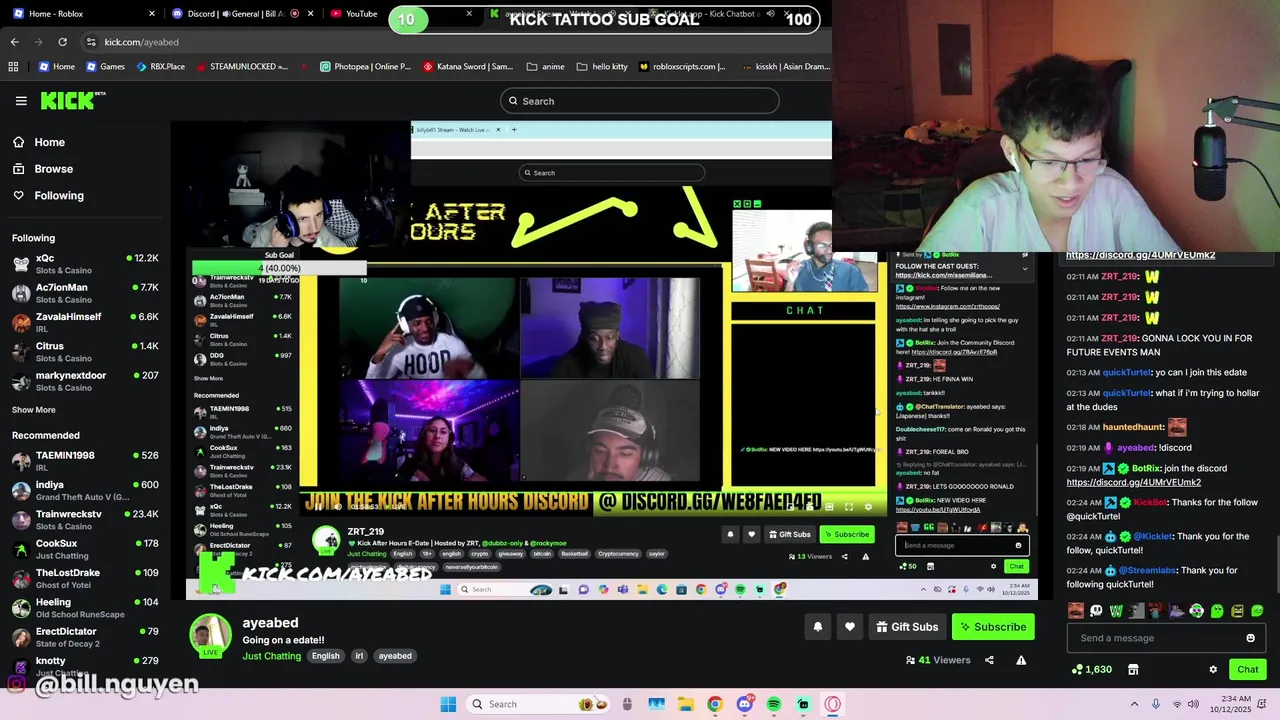Open ErectDictator in the Recommended list
This screenshot has width=1280, height=720.
click(85, 637)
